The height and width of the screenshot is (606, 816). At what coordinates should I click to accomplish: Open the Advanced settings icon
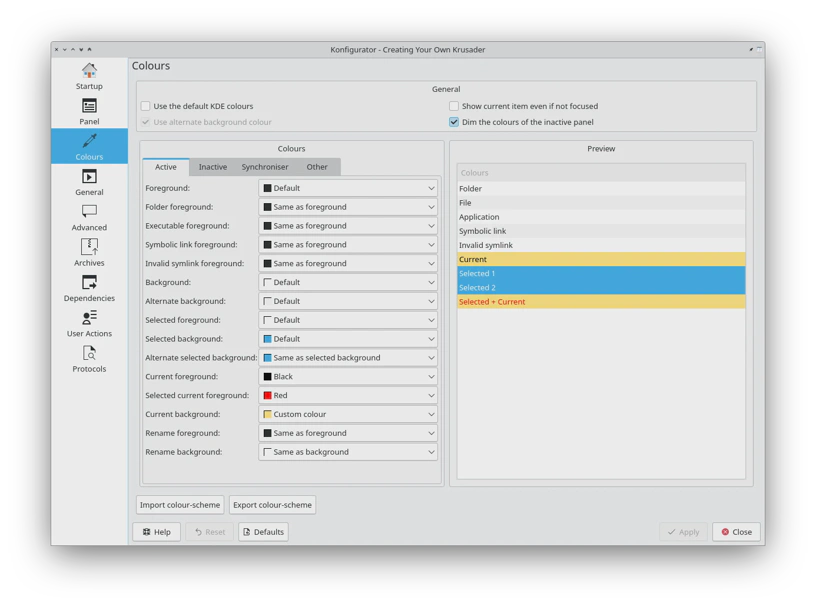coord(89,211)
